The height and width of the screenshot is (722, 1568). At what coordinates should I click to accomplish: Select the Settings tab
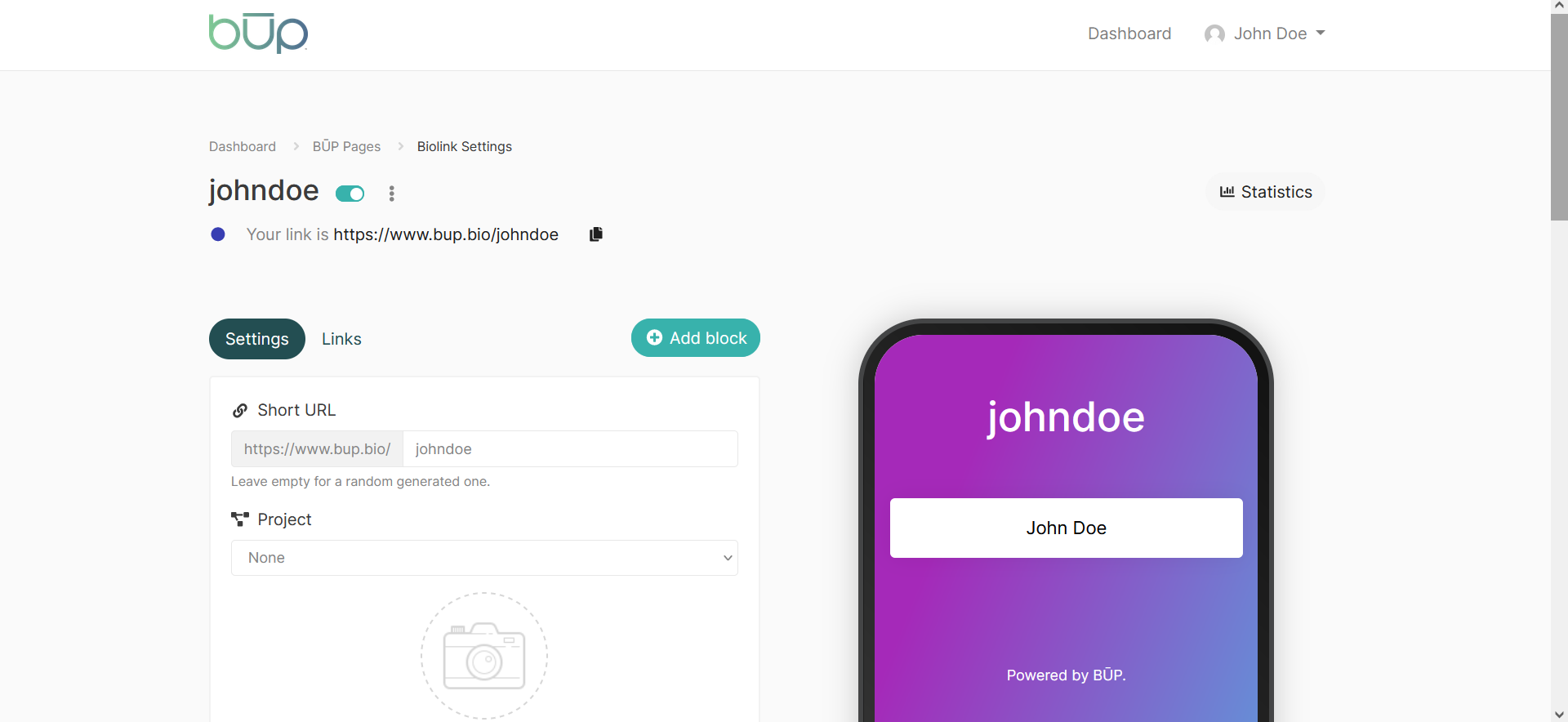pyautogui.click(x=257, y=339)
